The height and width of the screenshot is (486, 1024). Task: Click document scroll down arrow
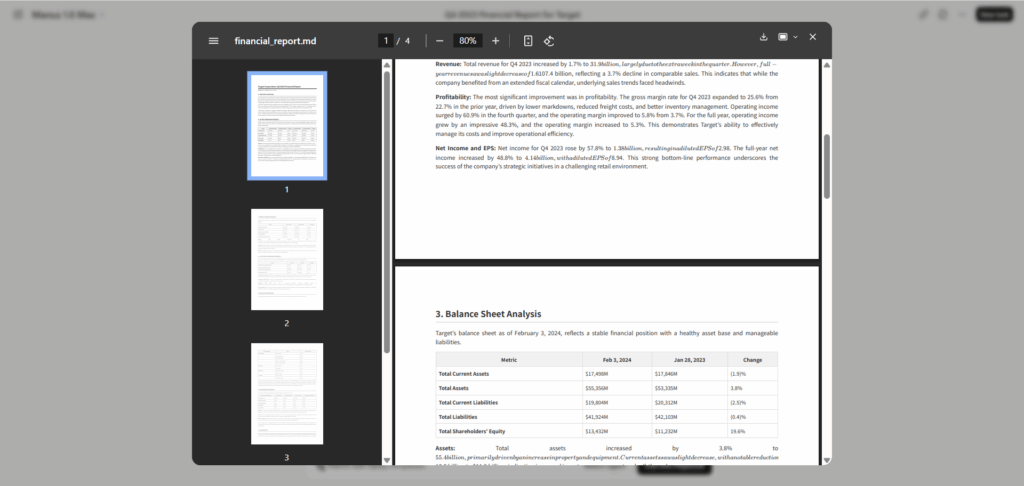tap(827, 461)
